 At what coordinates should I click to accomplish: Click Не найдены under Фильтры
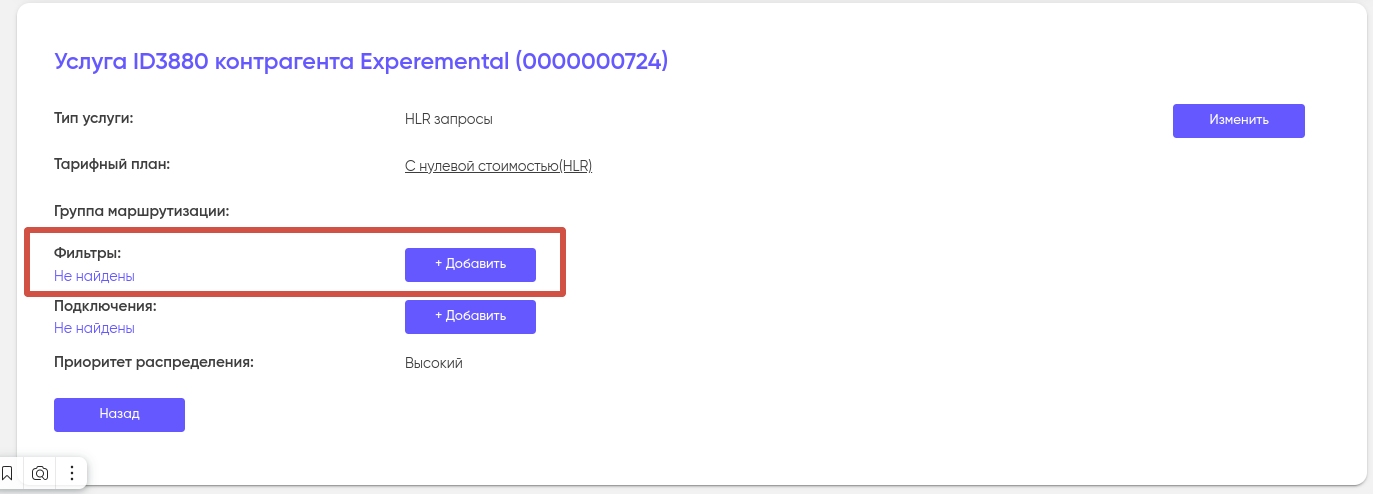[x=94, y=276]
